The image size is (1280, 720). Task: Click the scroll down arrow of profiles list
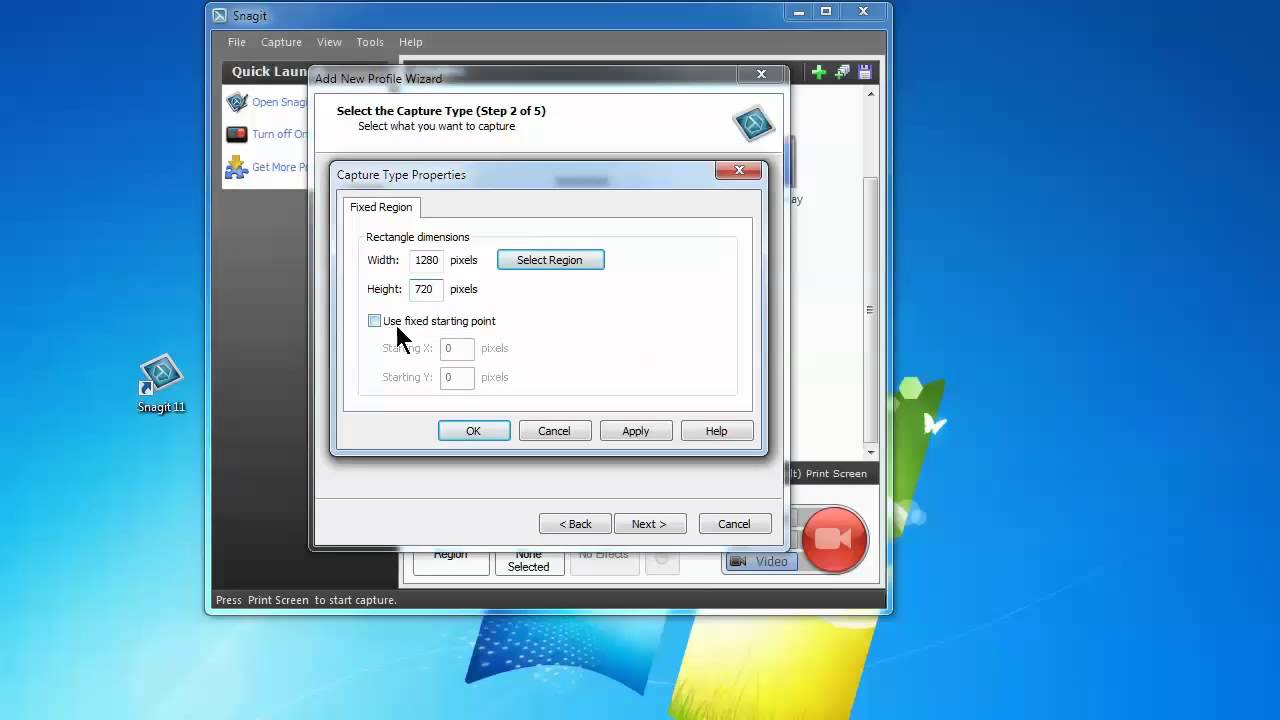pos(871,453)
